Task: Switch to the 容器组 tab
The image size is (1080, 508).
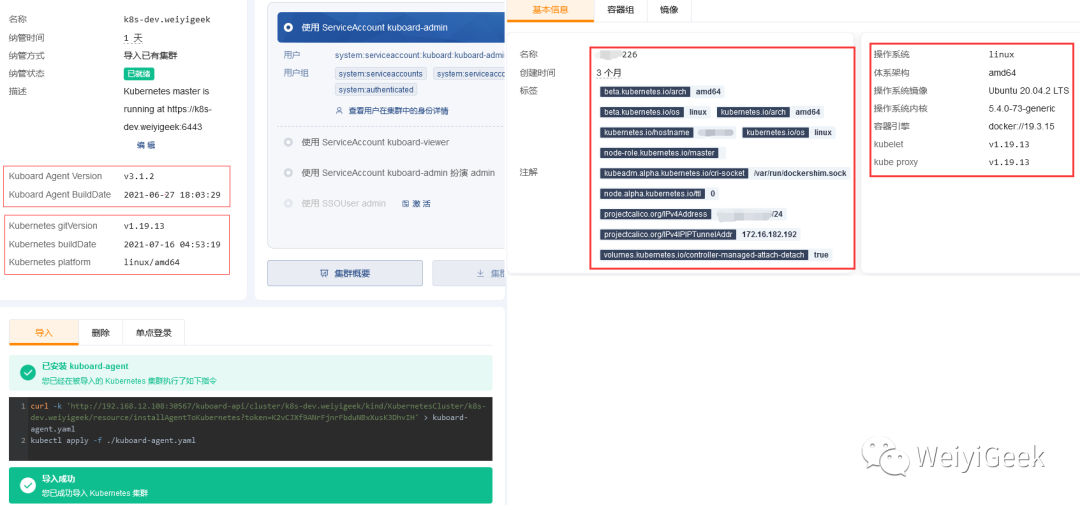Action: (621, 10)
